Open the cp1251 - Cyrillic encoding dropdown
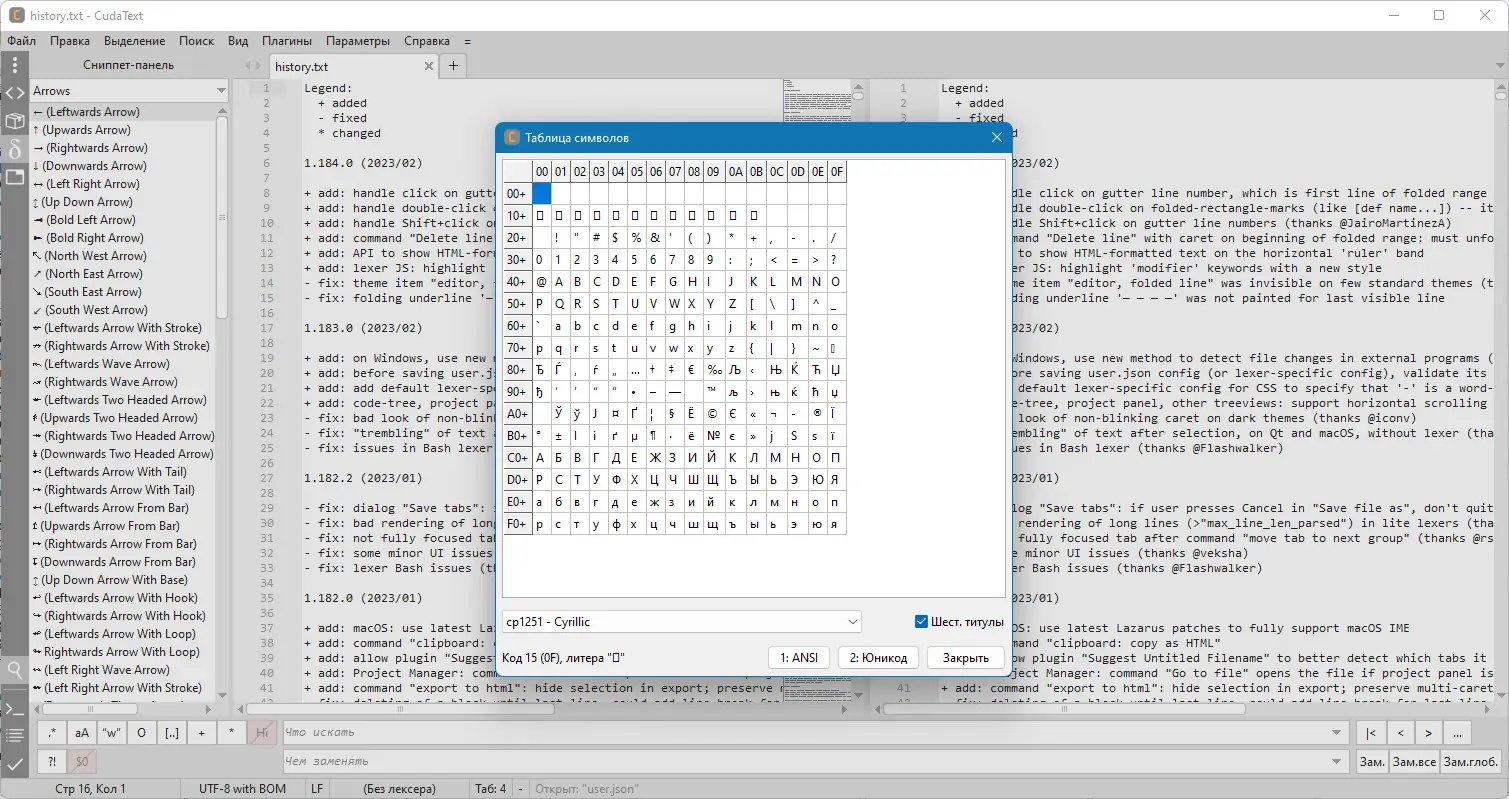This screenshot has height=799, width=1509. [x=681, y=622]
